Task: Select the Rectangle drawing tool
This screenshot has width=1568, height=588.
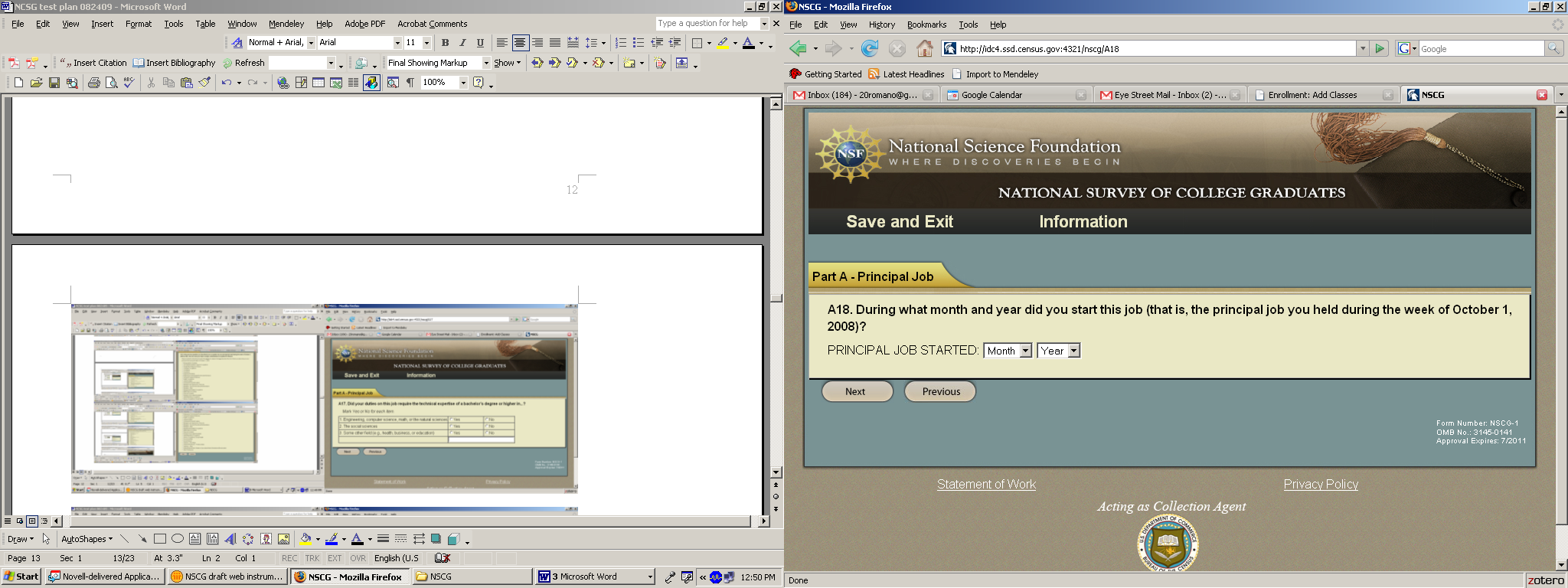Action: 159,539
